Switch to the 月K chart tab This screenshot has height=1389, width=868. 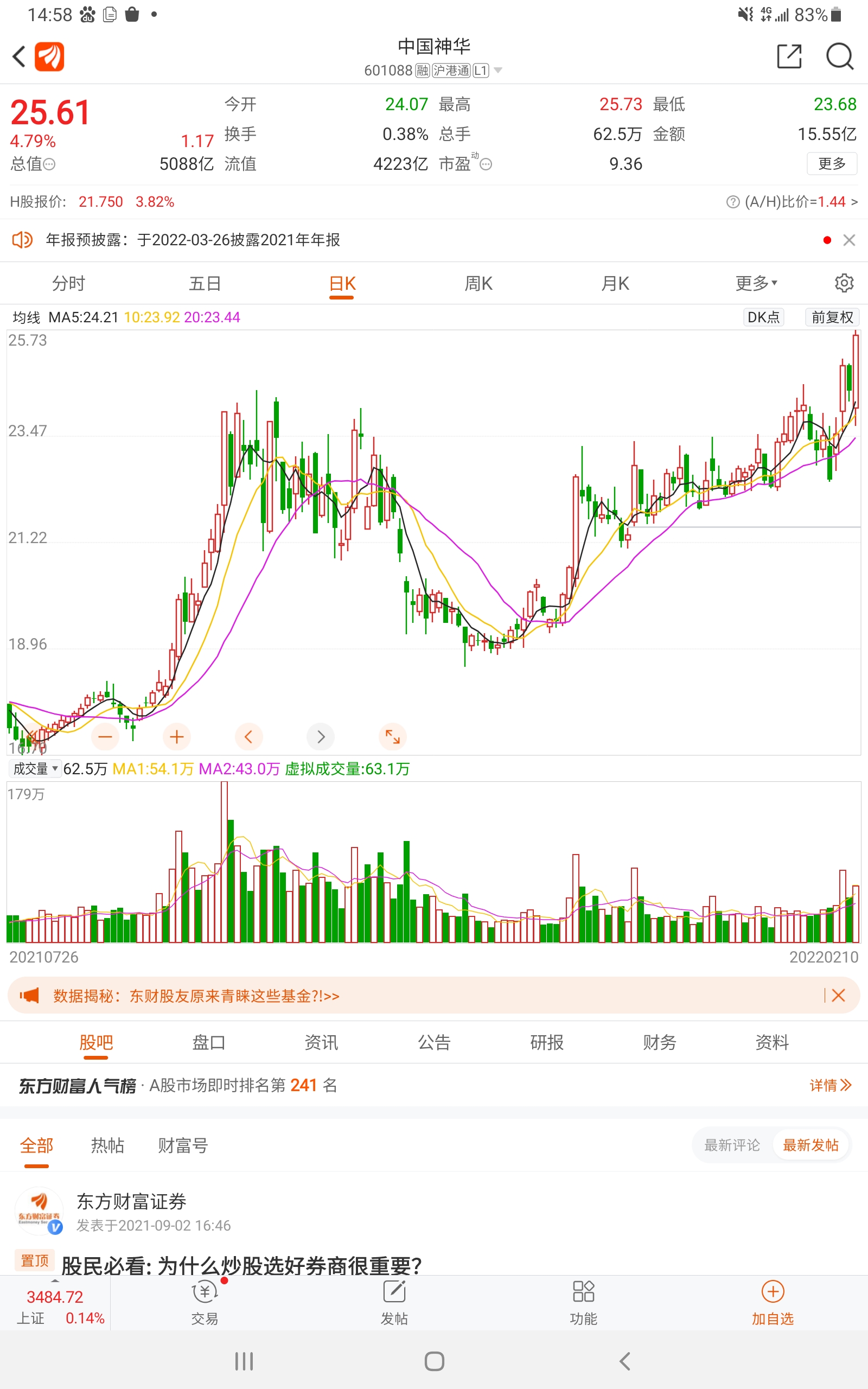tap(615, 284)
